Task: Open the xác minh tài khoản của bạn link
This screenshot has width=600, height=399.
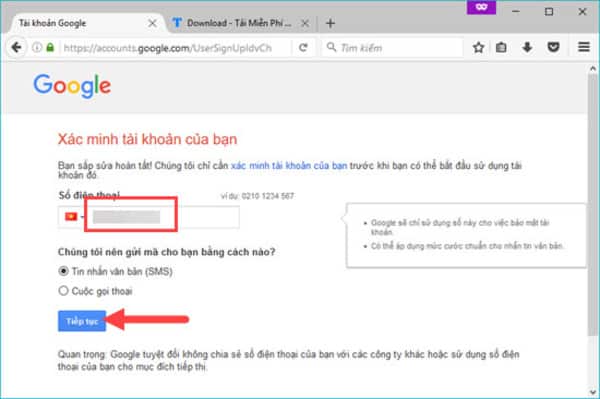Action: coord(289,166)
